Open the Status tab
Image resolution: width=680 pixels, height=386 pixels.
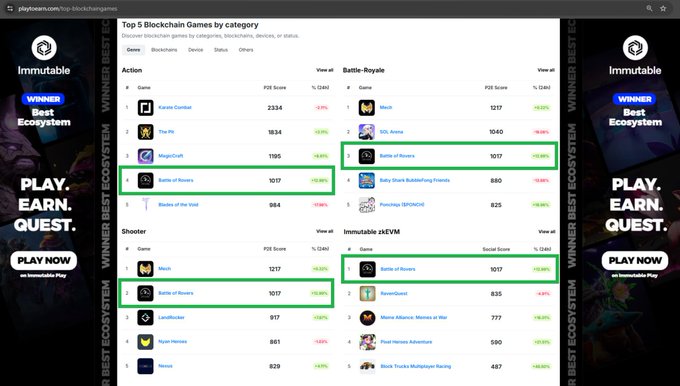(x=221, y=50)
